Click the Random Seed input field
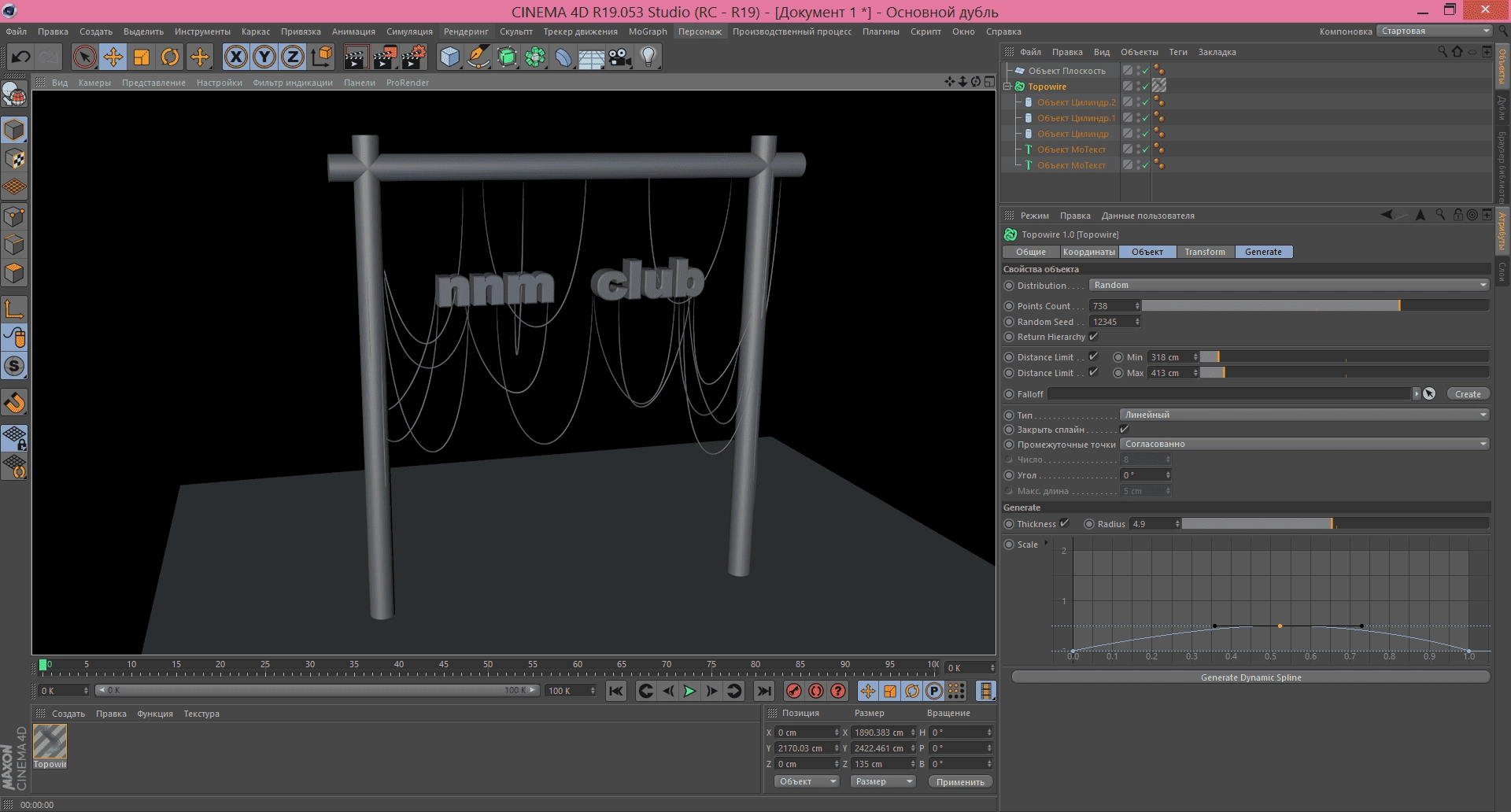The height and width of the screenshot is (812, 1511). 1110,322
